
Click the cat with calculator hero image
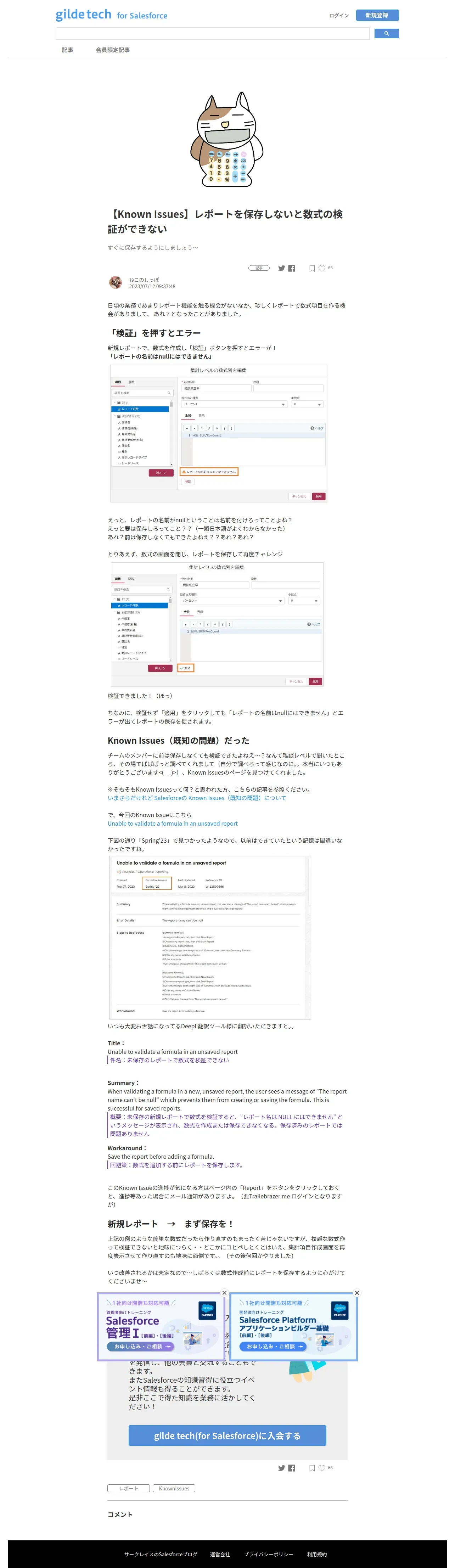[227, 139]
